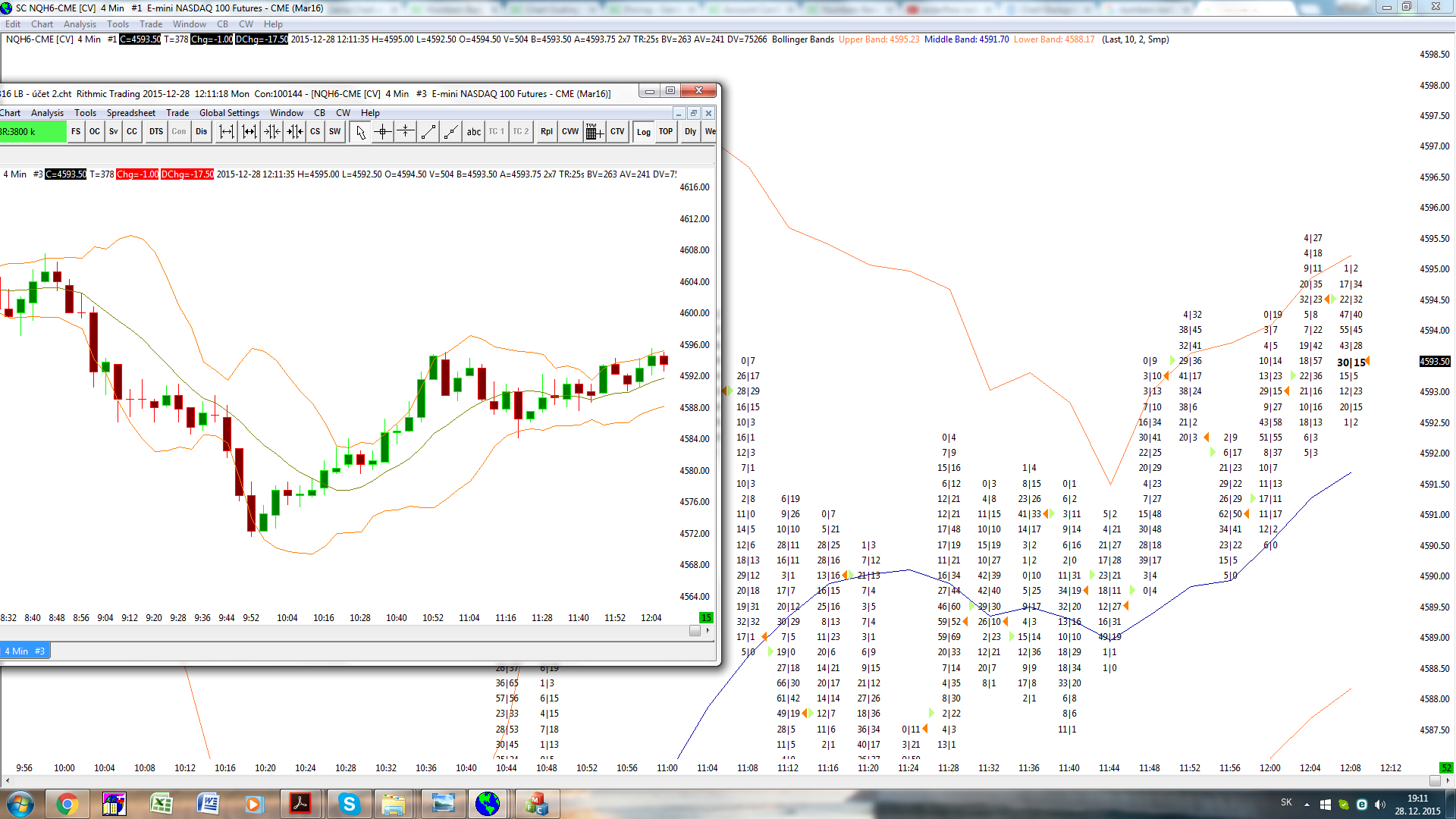Open the Trade dropdown in main menu
This screenshot has width=1456, height=819.
151,24
